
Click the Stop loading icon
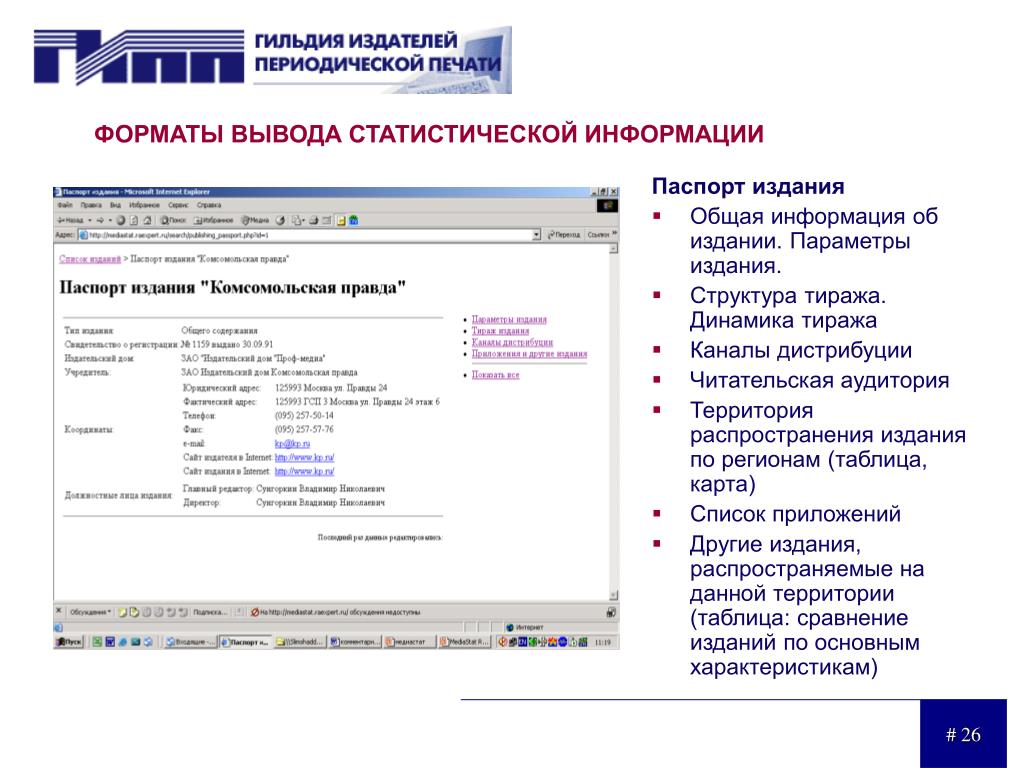[x=121, y=220]
